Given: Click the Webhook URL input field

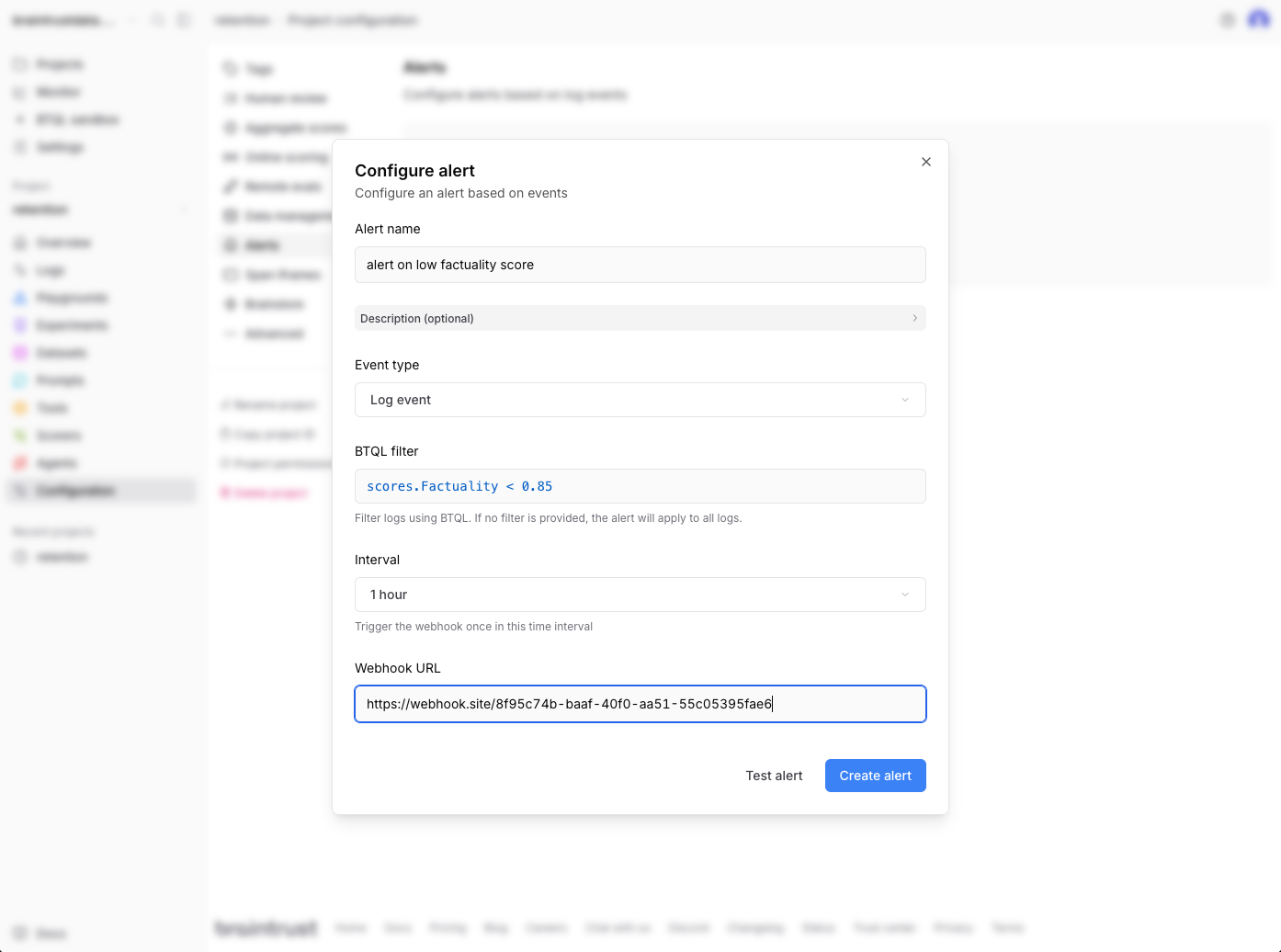Looking at the screenshot, I should coord(640,704).
